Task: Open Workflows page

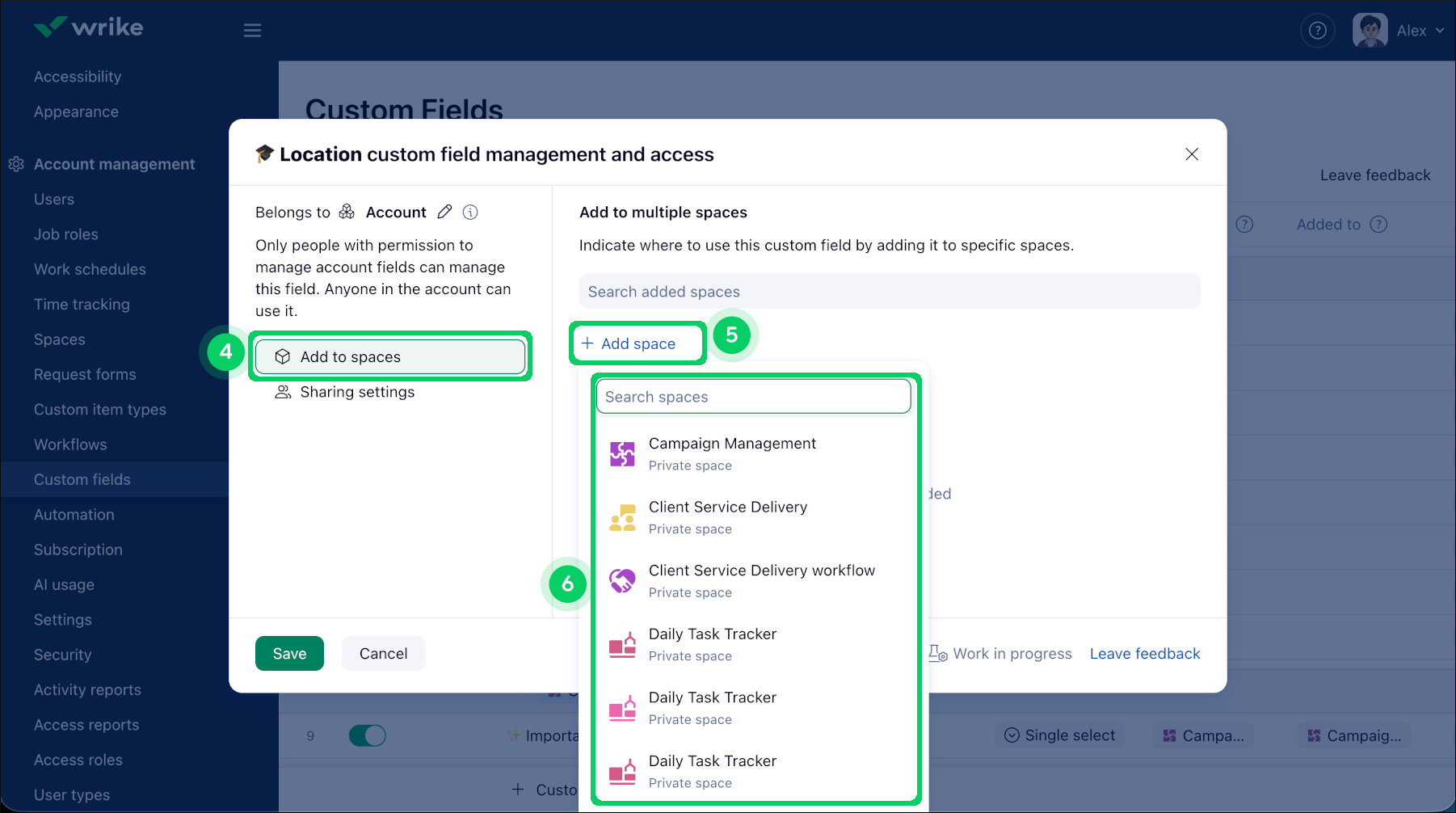Action: (x=70, y=444)
